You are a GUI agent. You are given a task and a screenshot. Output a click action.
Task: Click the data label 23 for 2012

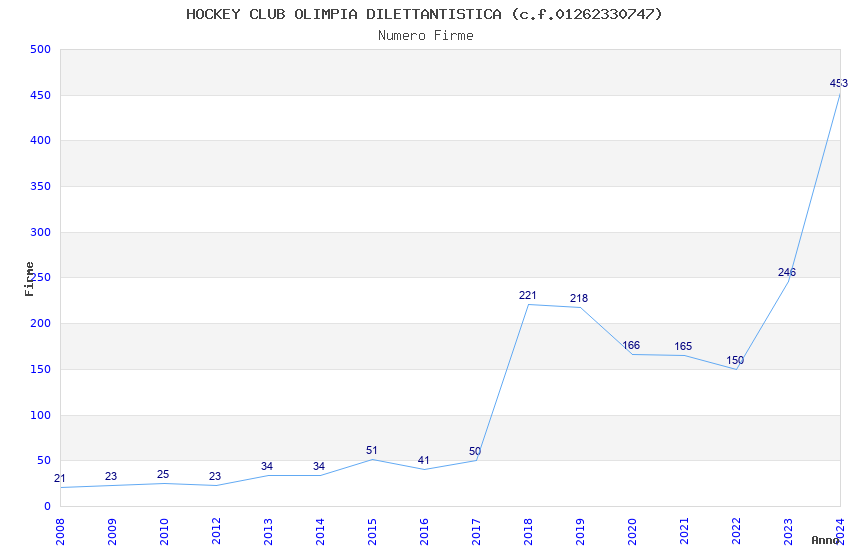click(215, 476)
